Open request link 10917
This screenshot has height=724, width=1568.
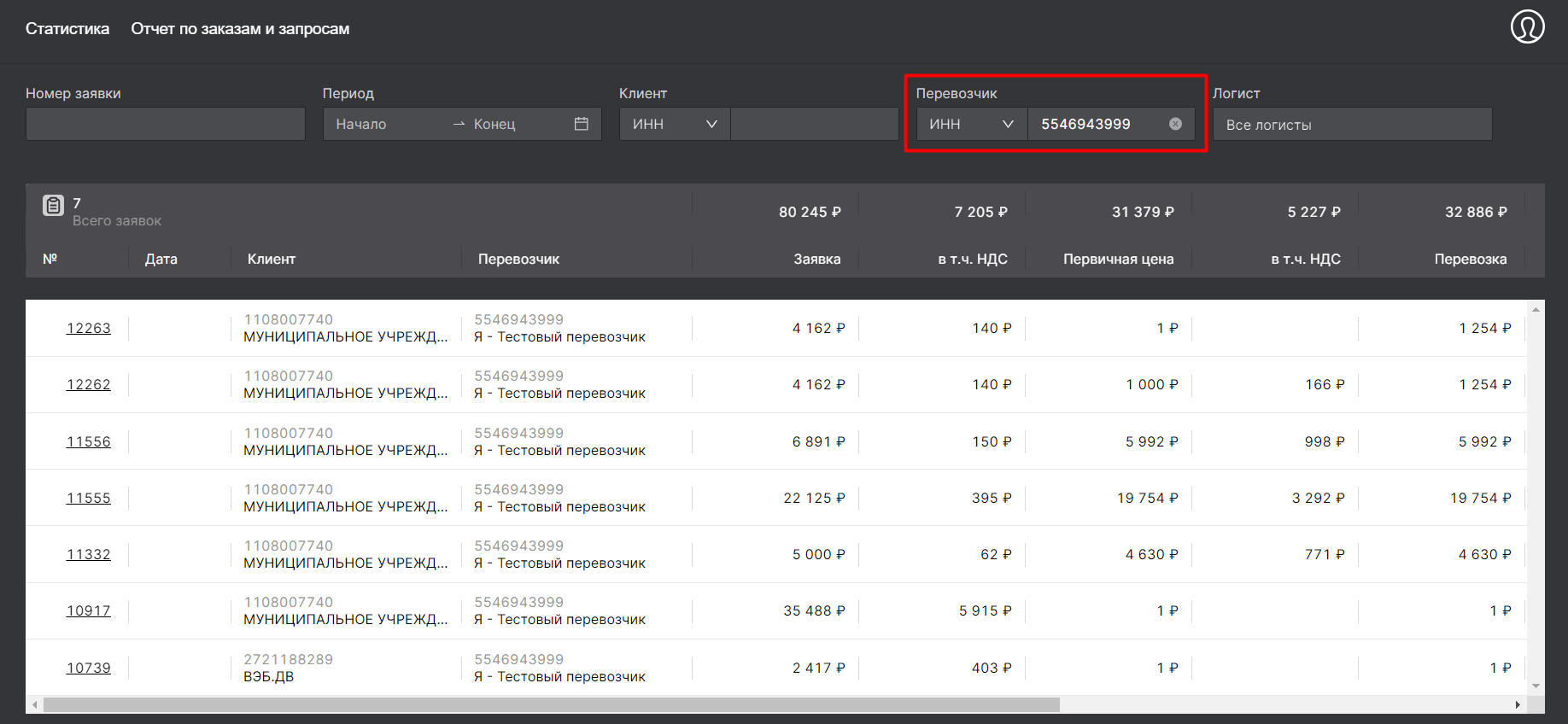[89, 610]
